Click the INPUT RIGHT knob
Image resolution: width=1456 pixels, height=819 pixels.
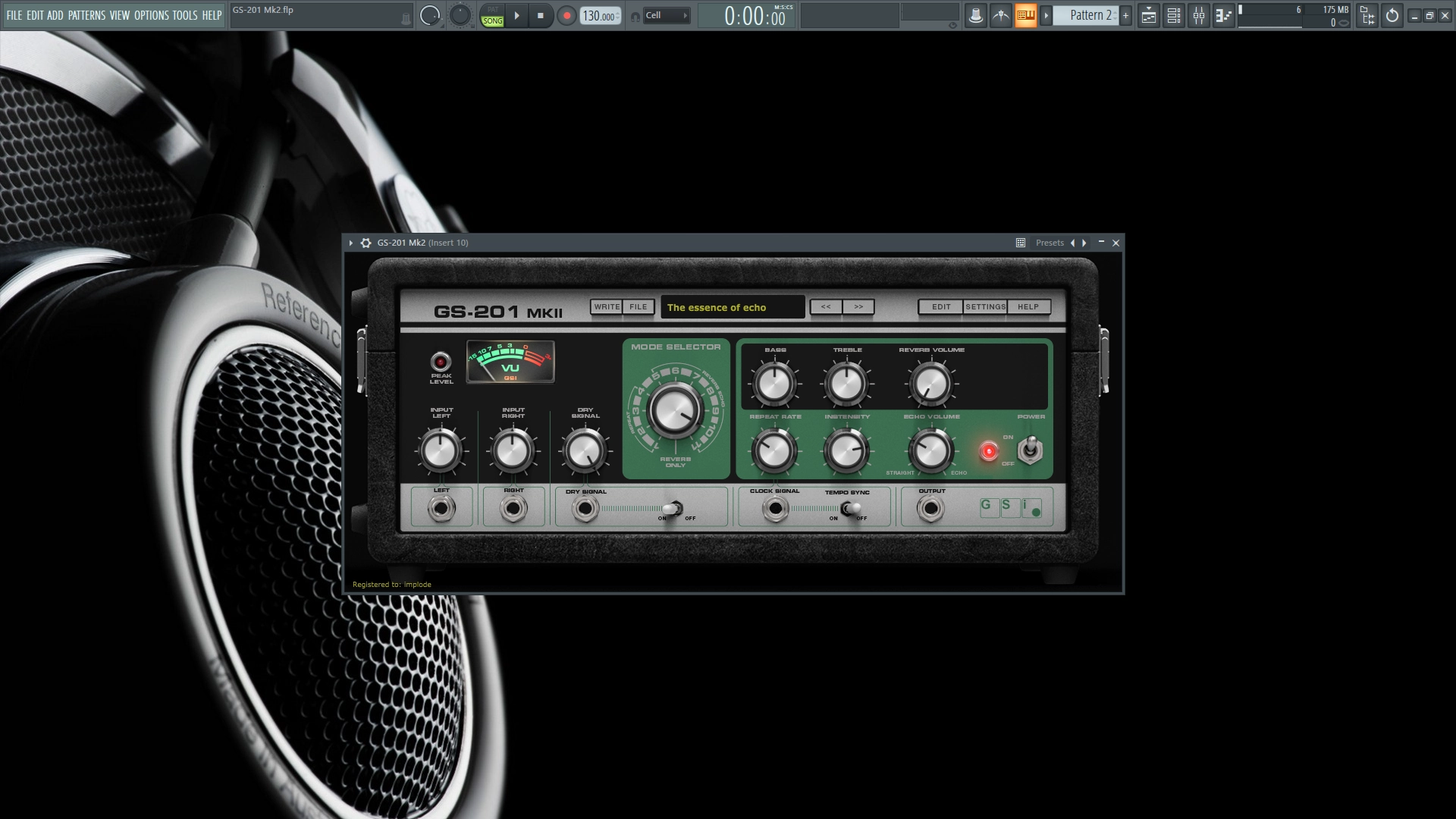click(x=513, y=451)
